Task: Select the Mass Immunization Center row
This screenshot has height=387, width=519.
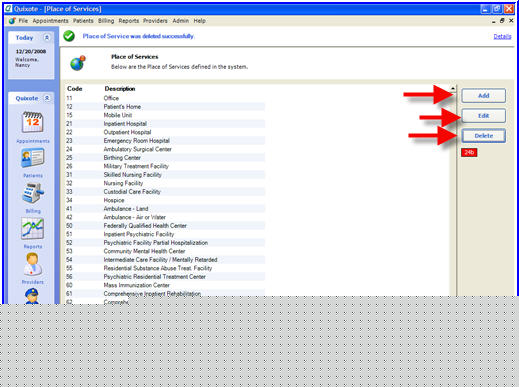Action: [165, 285]
